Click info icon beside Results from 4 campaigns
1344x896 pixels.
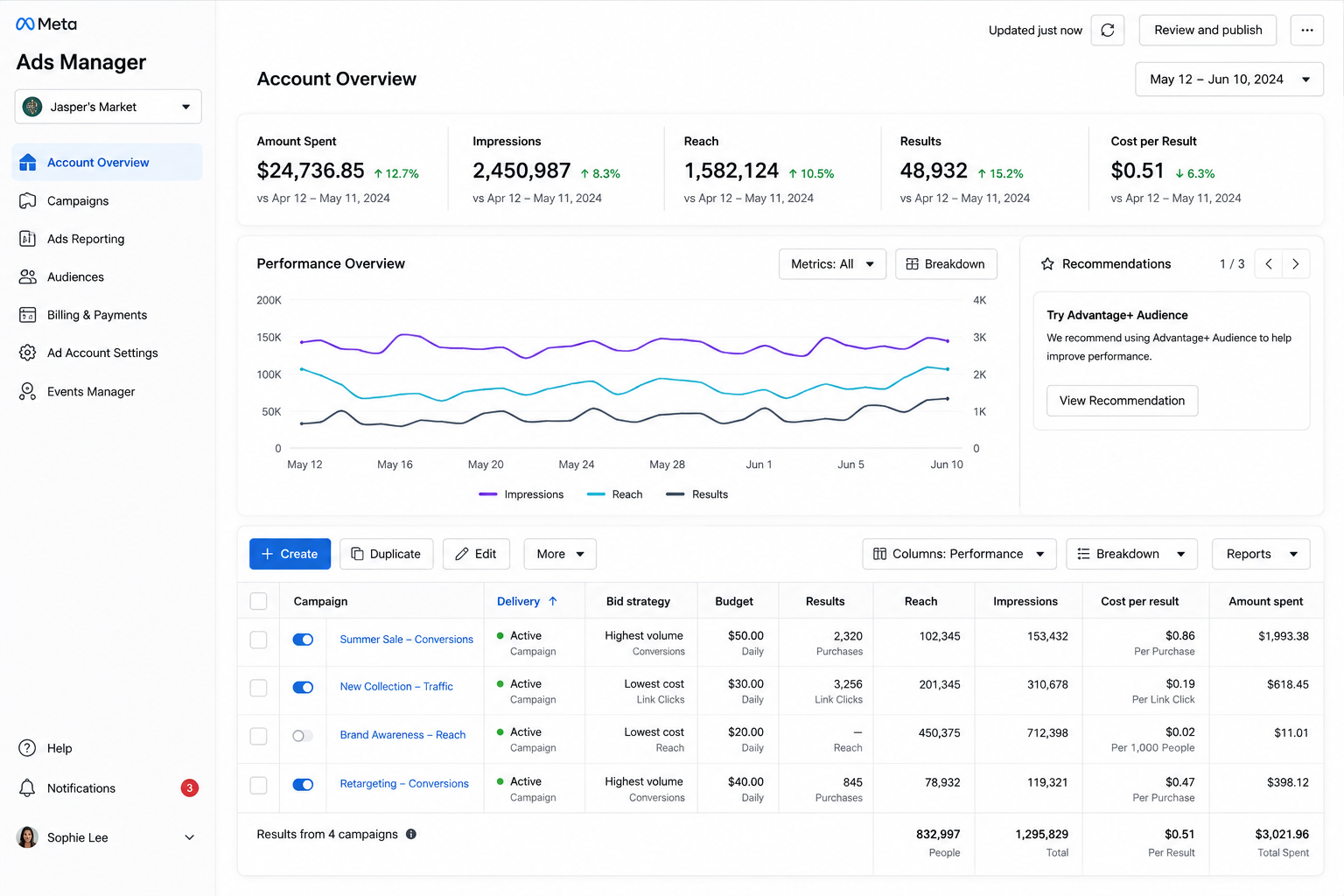(x=411, y=834)
